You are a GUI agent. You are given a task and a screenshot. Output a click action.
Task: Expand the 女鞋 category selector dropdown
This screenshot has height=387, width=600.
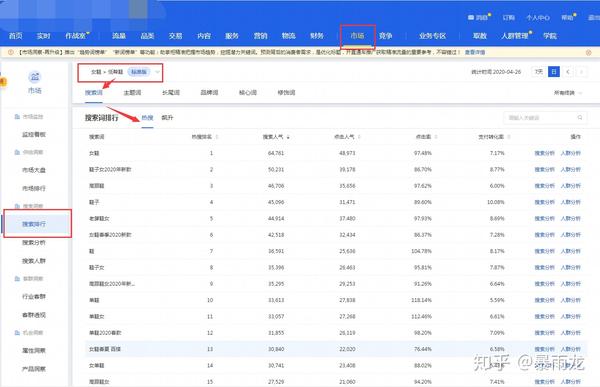157,72
